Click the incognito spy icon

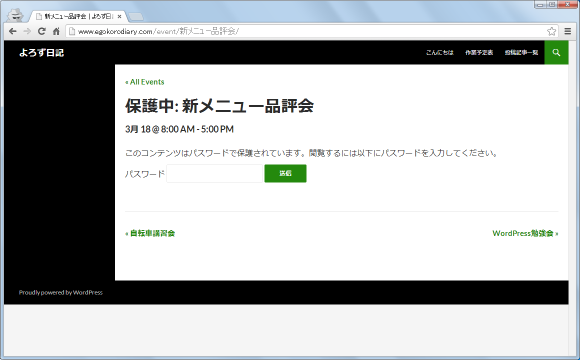pos(16,15)
